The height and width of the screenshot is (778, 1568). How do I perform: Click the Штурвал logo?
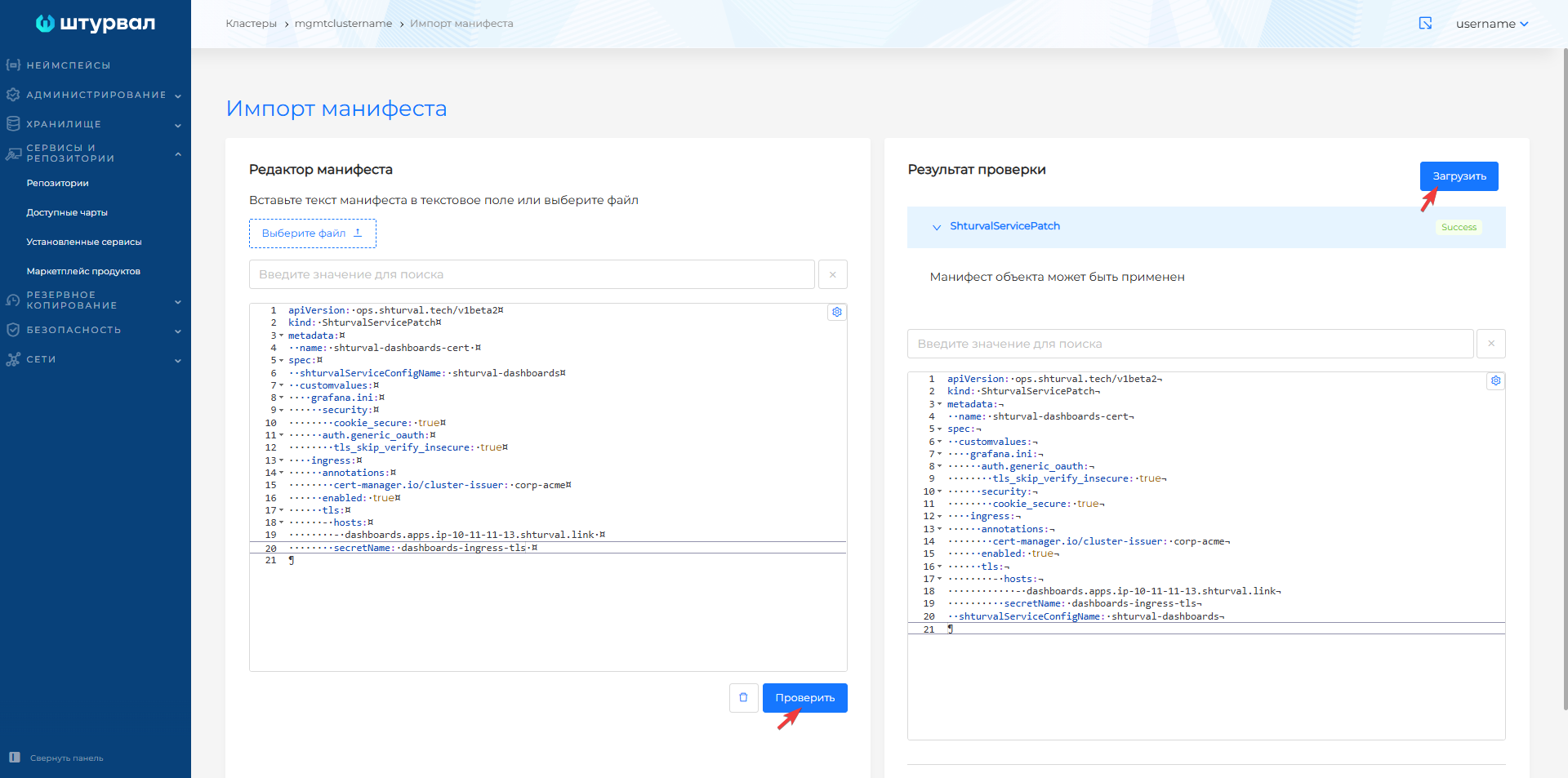coord(96,24)
